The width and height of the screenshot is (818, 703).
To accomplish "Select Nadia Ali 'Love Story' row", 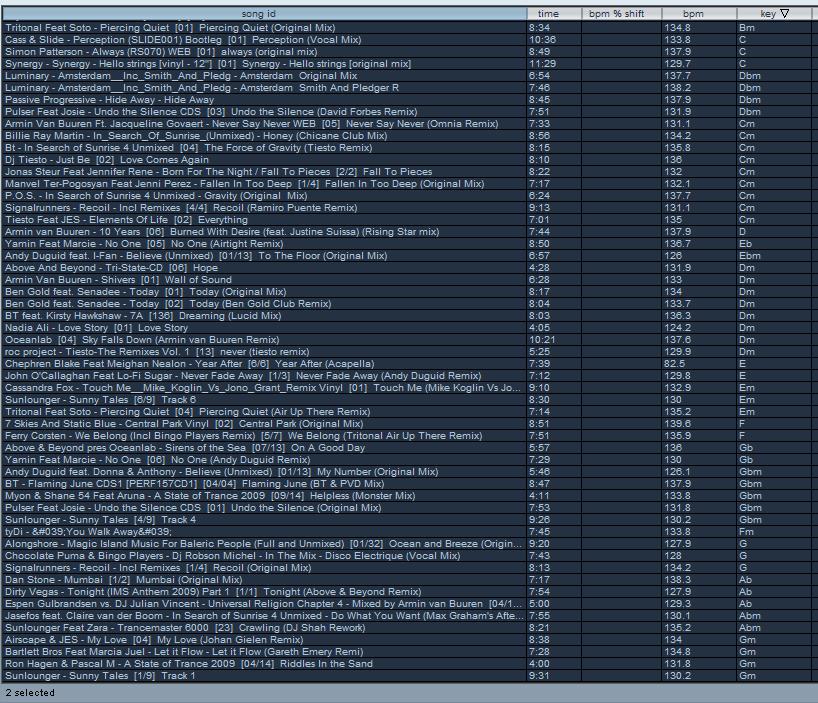I will (407, 328).
